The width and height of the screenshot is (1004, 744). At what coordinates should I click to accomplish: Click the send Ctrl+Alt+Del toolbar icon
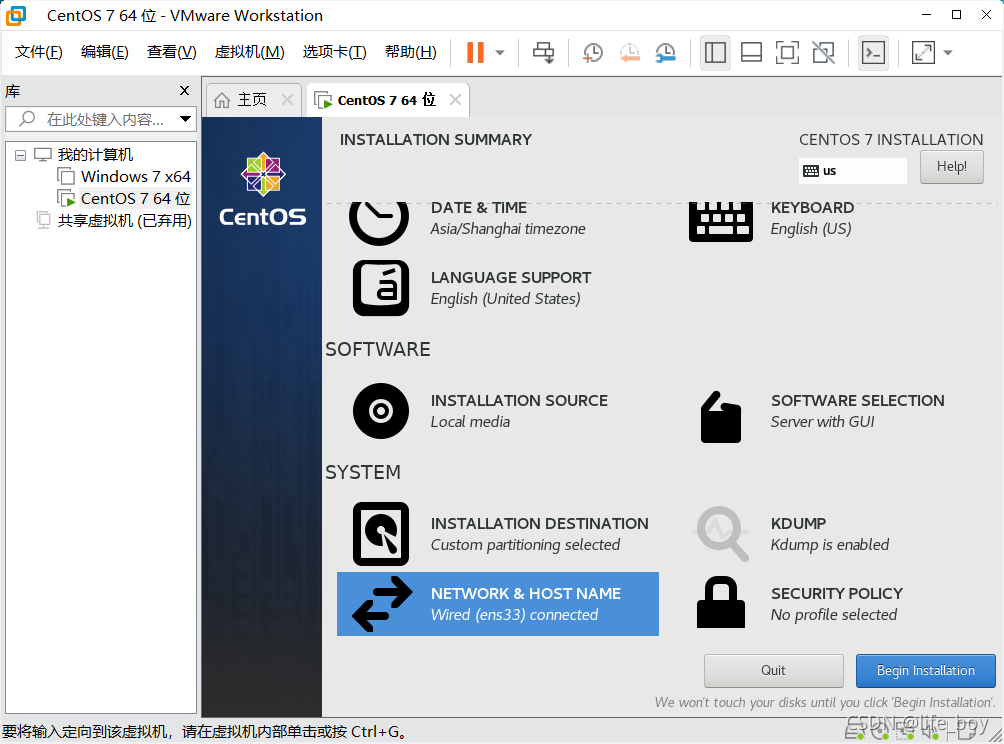[x=544, y=53]
